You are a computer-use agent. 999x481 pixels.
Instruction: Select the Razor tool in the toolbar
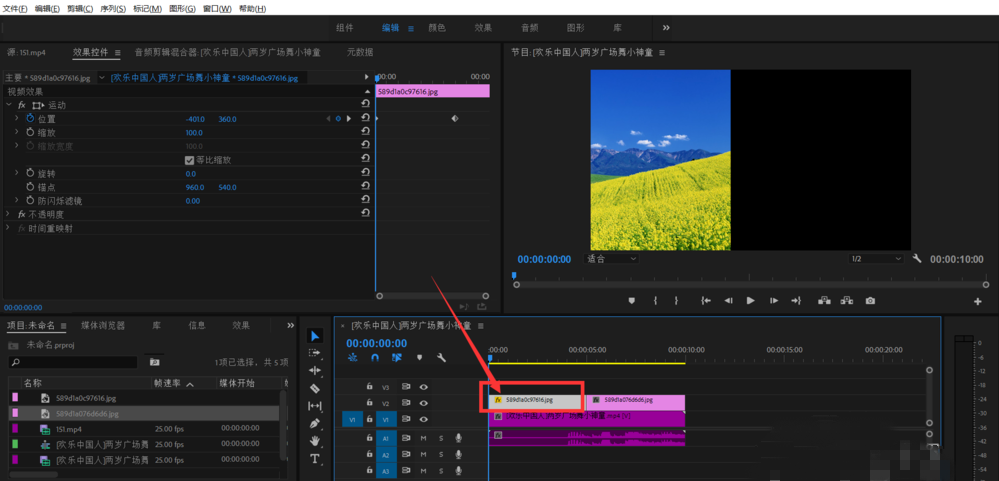(x=315, y=388)
